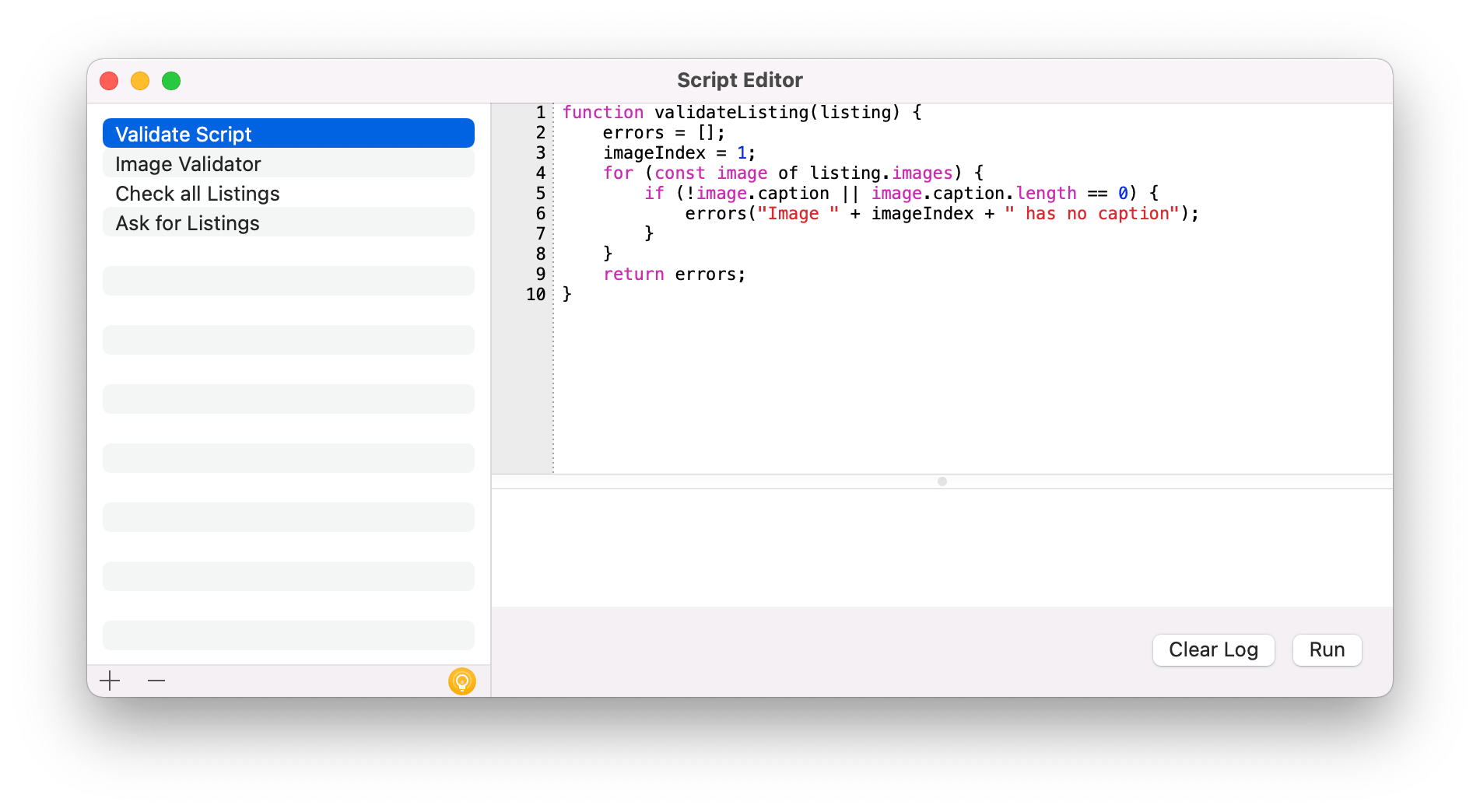Minimize the Script Editor window

(x=140, y=80)
